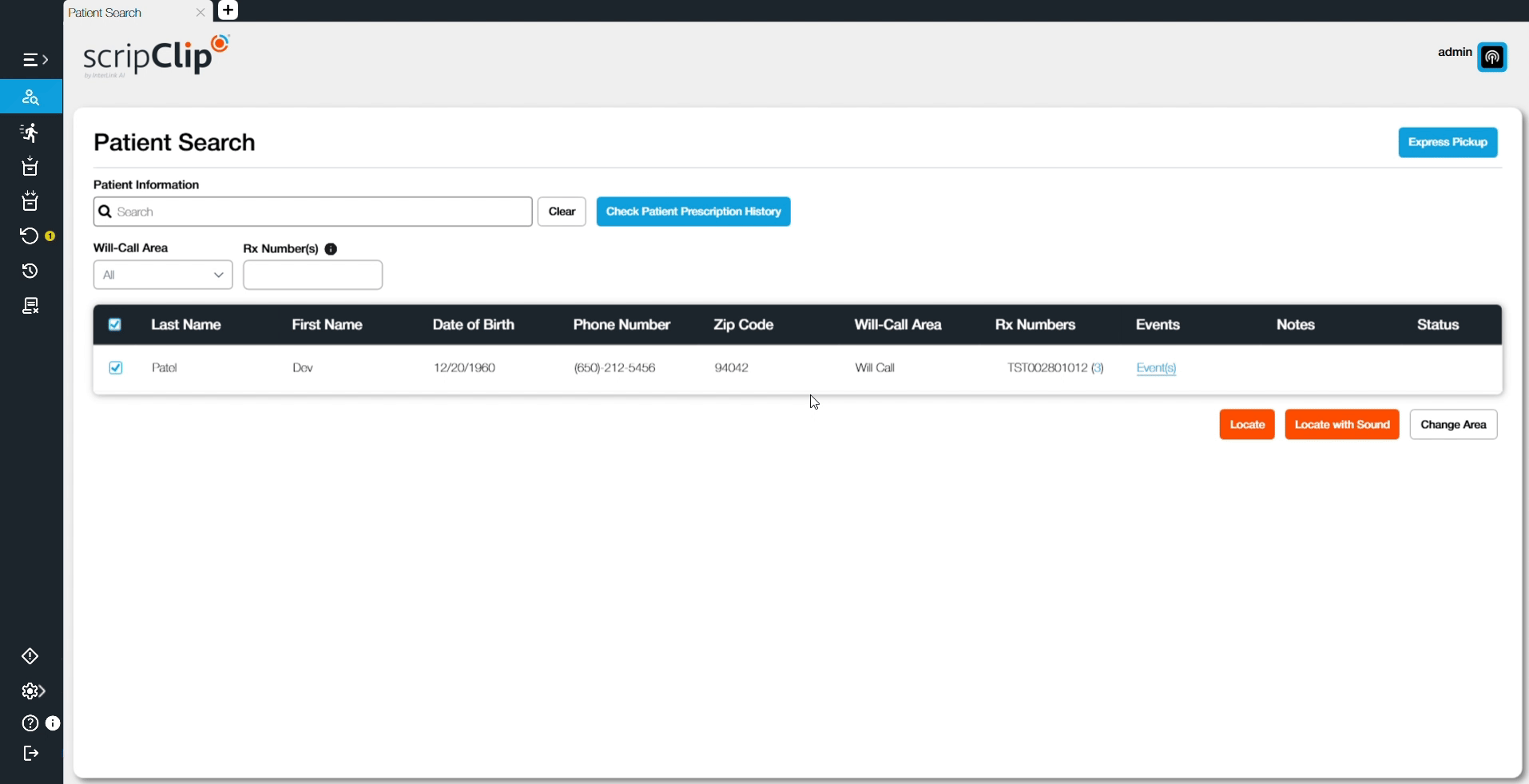
Task: Open the reports log icon in sidebar
Action: tap(30, 305)
